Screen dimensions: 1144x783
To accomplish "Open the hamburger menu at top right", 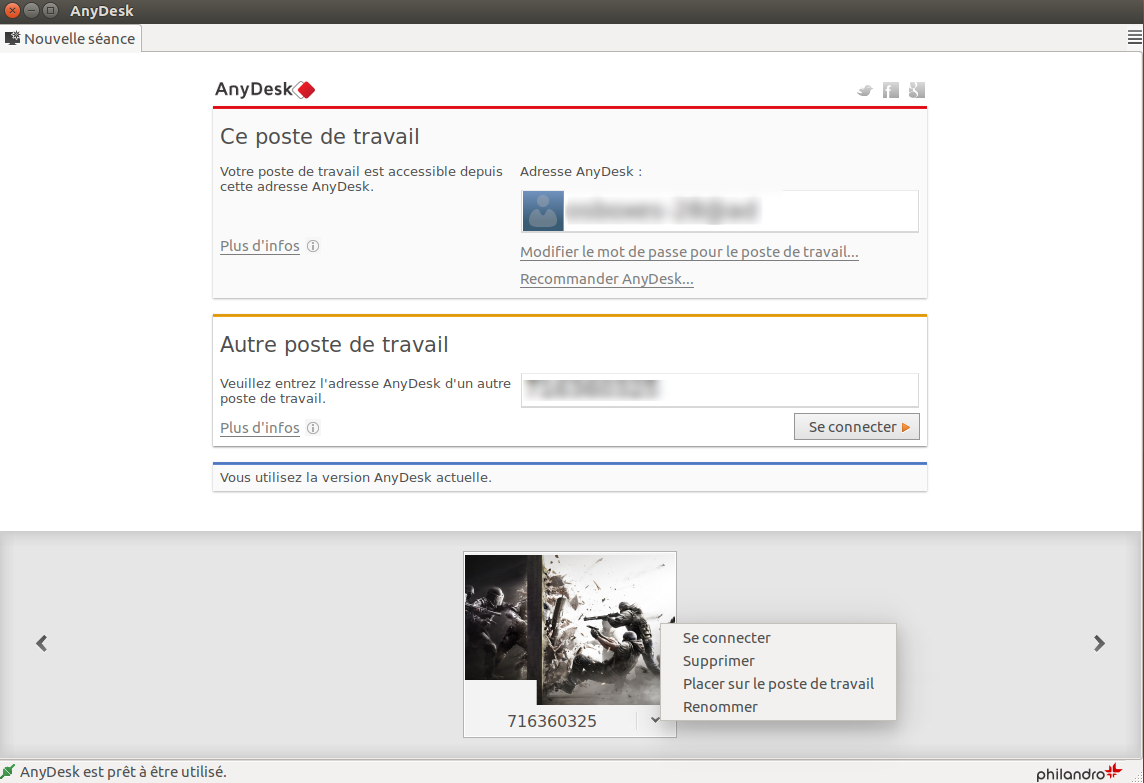I will [1134, 38].
